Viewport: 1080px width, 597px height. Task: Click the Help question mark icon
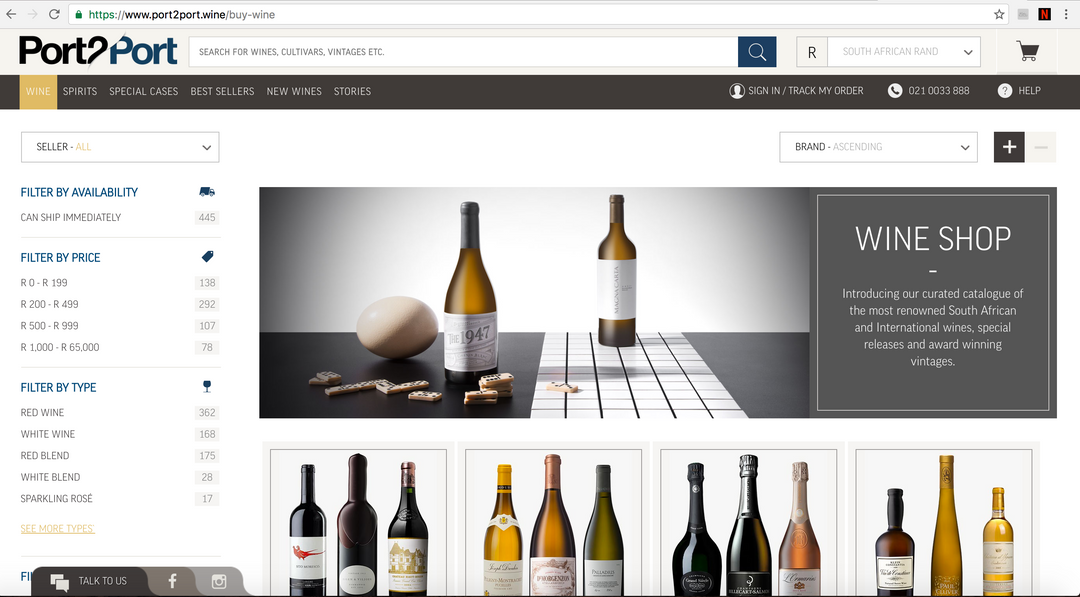(x=1005, y=91)
